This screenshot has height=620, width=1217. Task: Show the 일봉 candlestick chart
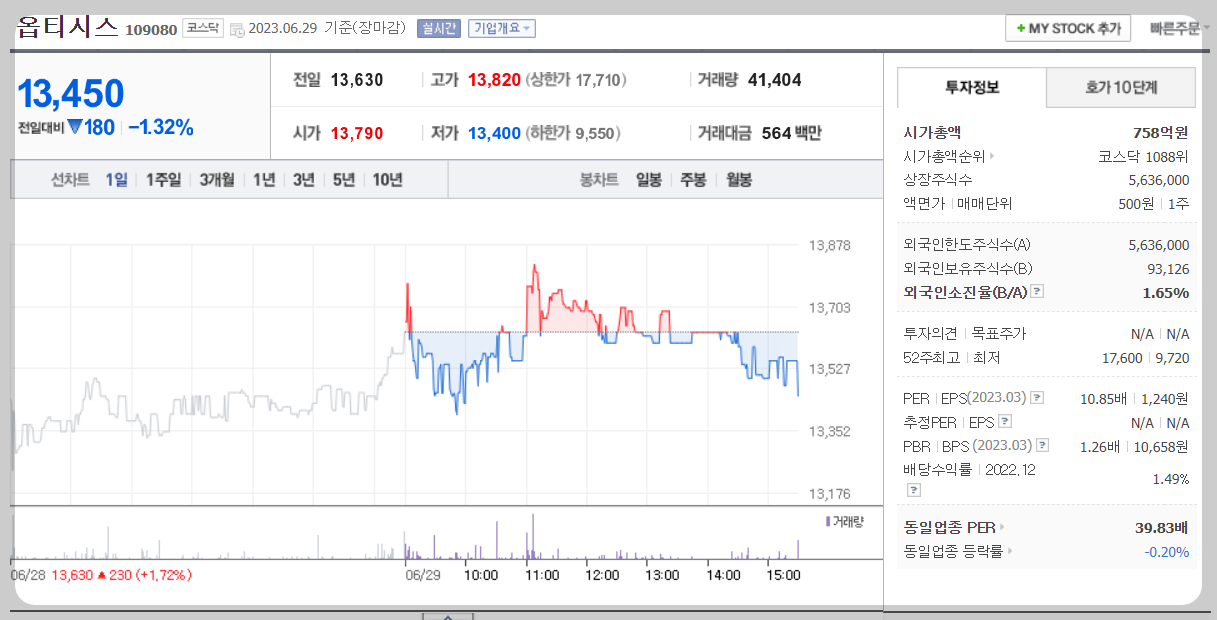649,180
